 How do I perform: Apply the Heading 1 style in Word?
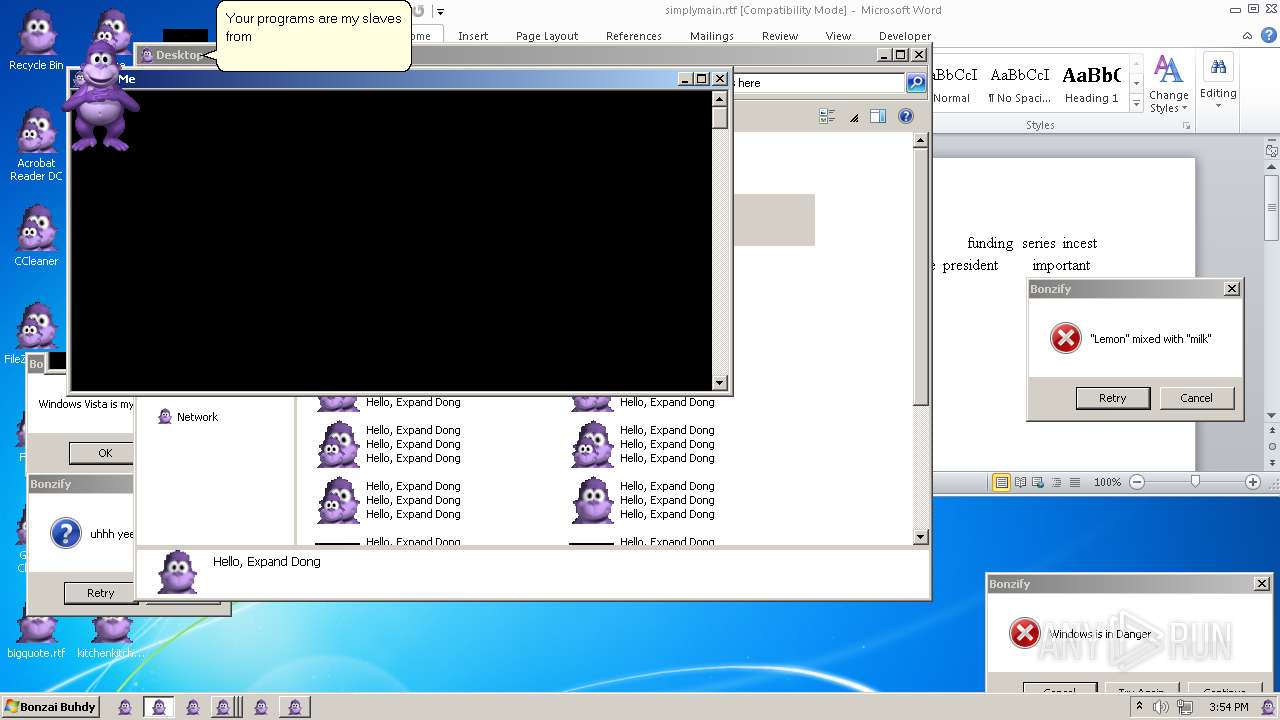click(x=1092, y=84)
